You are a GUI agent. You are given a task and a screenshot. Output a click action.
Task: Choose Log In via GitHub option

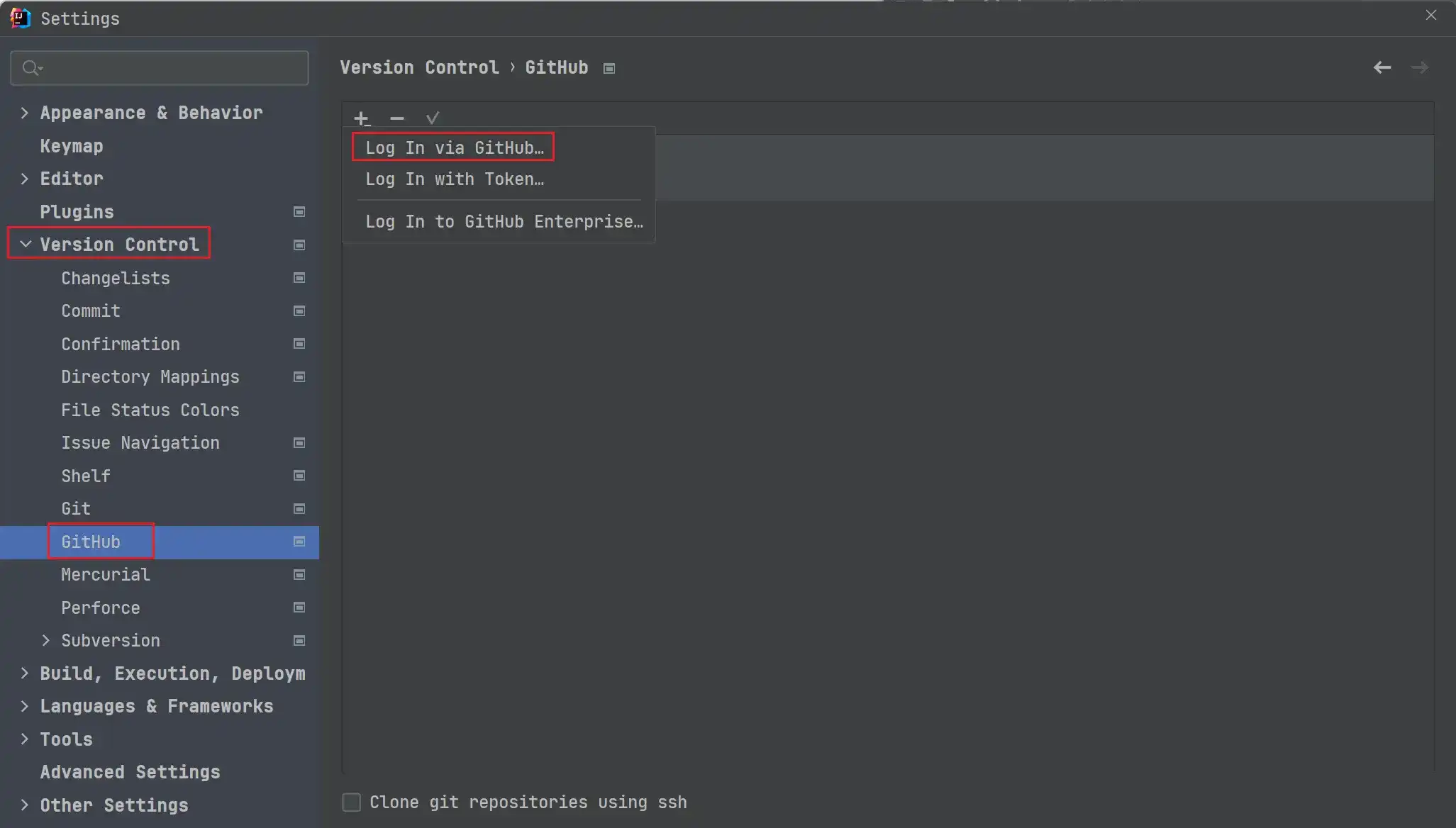click(454, 148)
